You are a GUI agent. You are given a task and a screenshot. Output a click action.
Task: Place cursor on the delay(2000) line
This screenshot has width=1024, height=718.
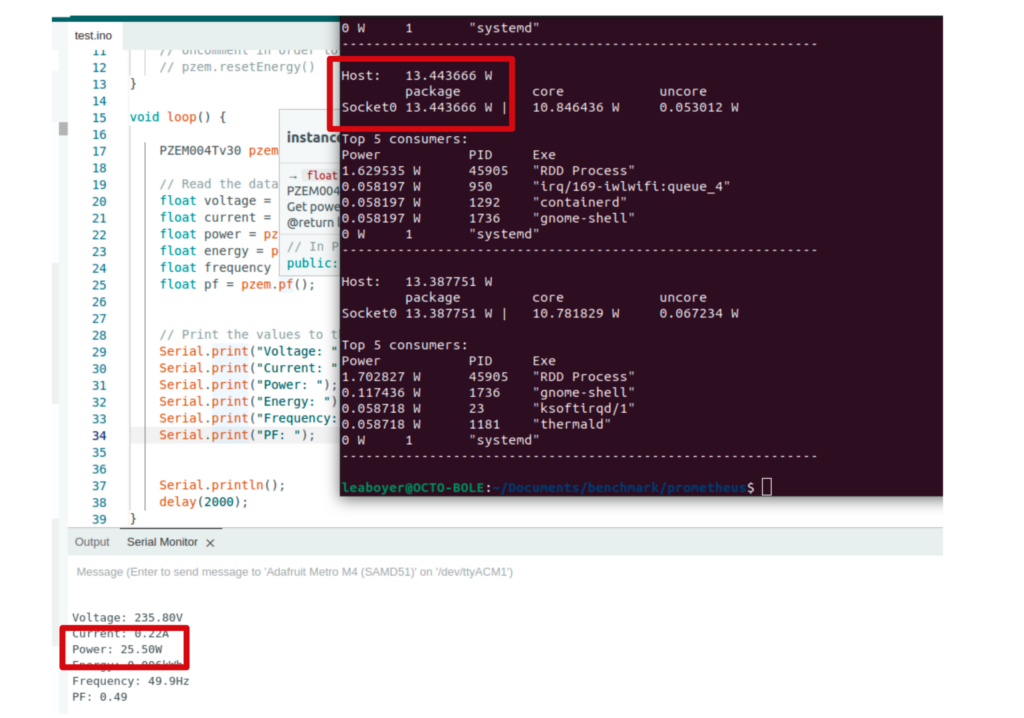click(x=203, y=502)
